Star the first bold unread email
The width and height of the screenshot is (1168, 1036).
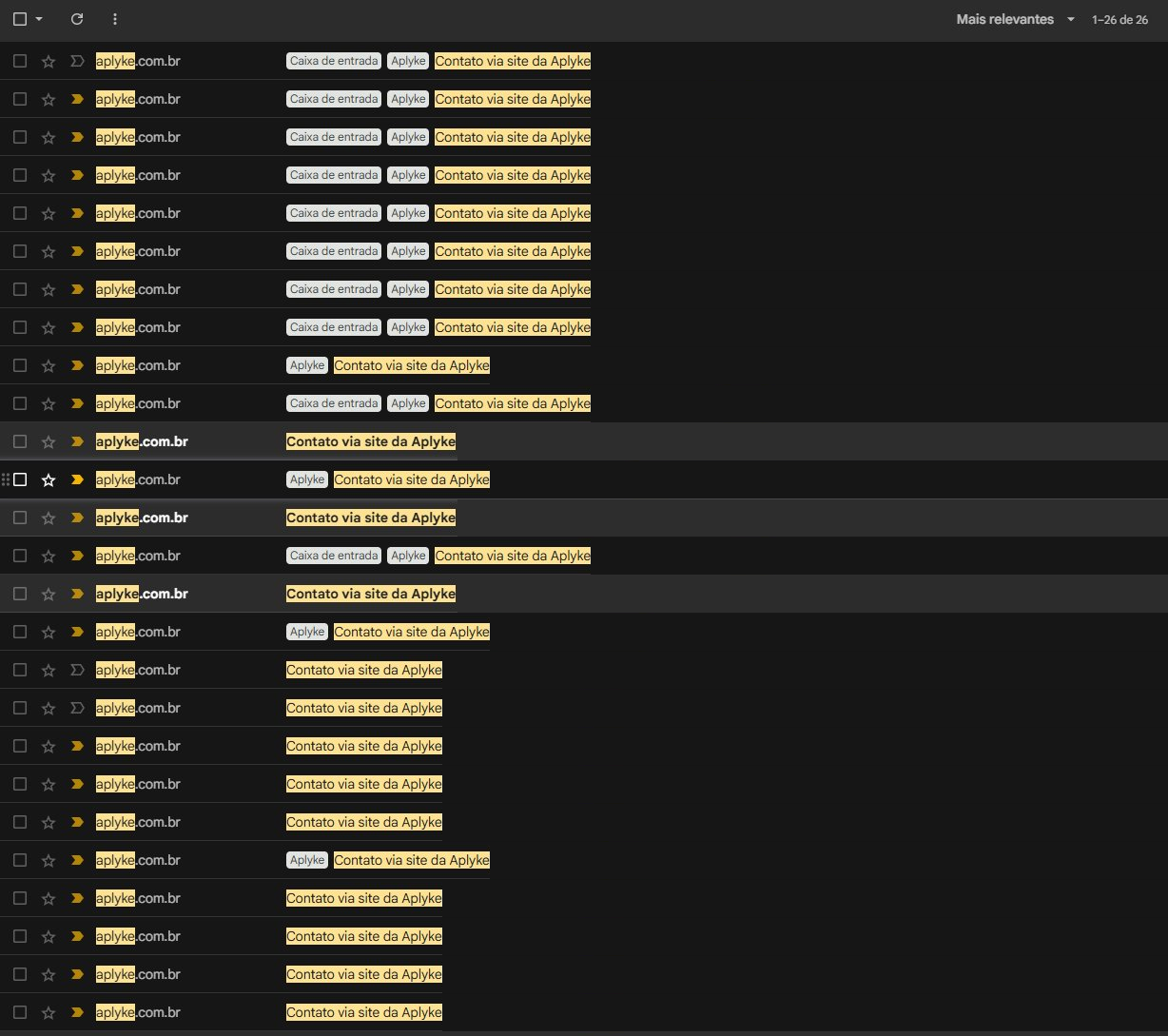49,441
